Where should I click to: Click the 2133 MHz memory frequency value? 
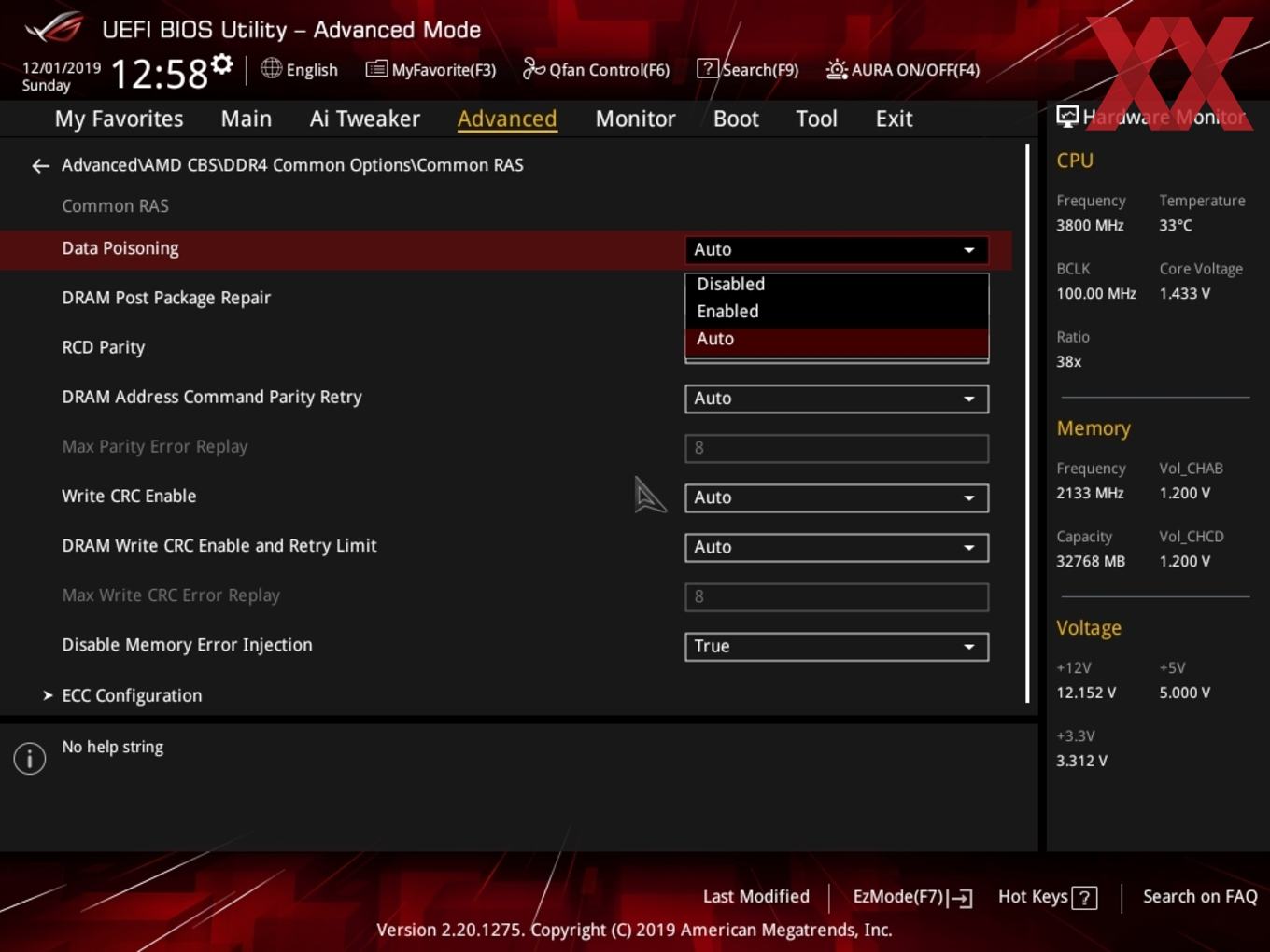coord(1090,493)
